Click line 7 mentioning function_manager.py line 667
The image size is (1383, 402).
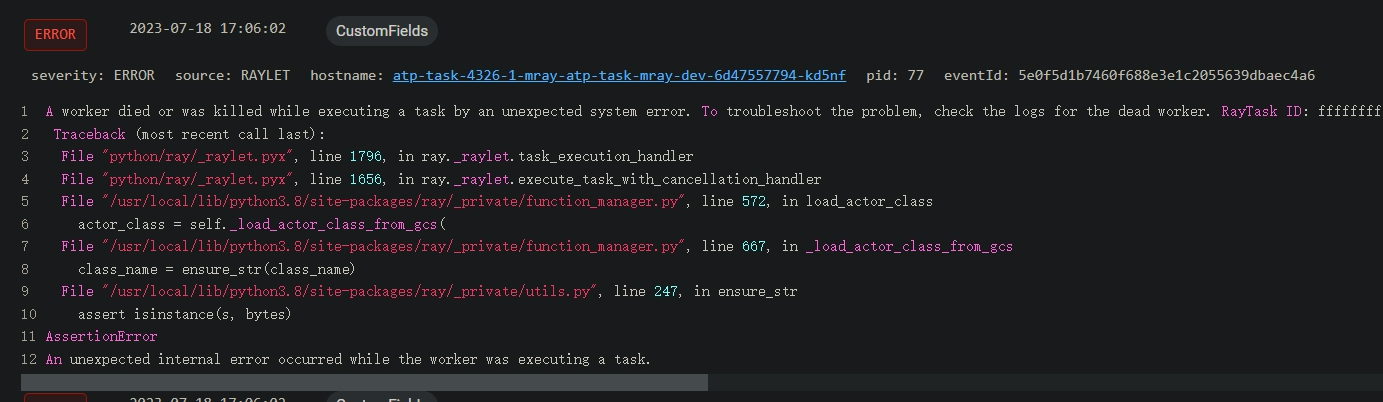pyautogui.click(x=537, y=246)
